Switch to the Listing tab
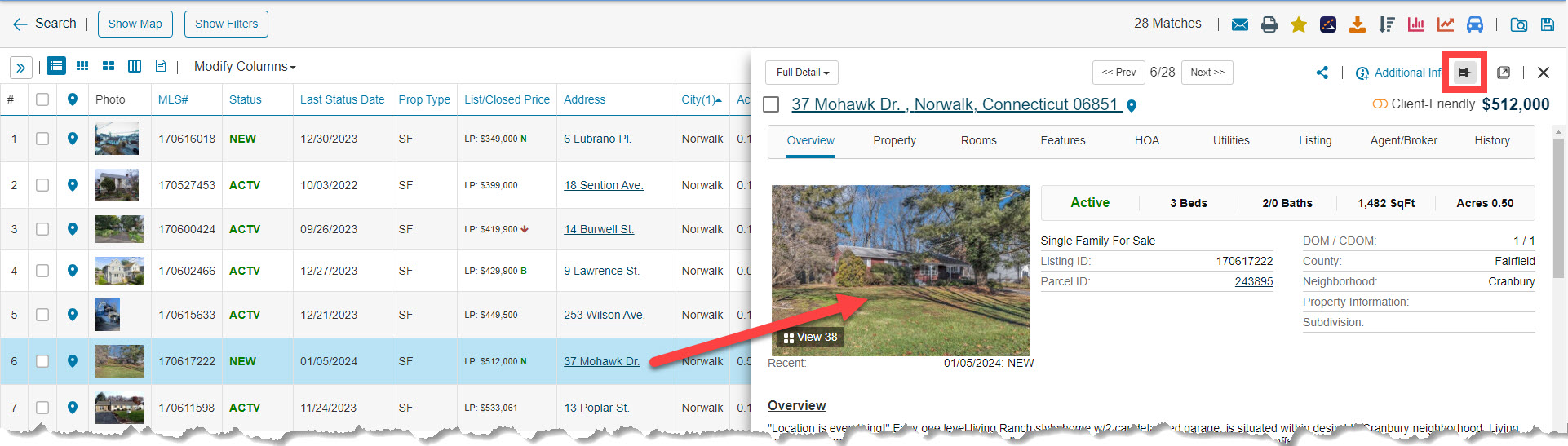This screenshot has height=446, width=1568. click(x=1315, y=140)
